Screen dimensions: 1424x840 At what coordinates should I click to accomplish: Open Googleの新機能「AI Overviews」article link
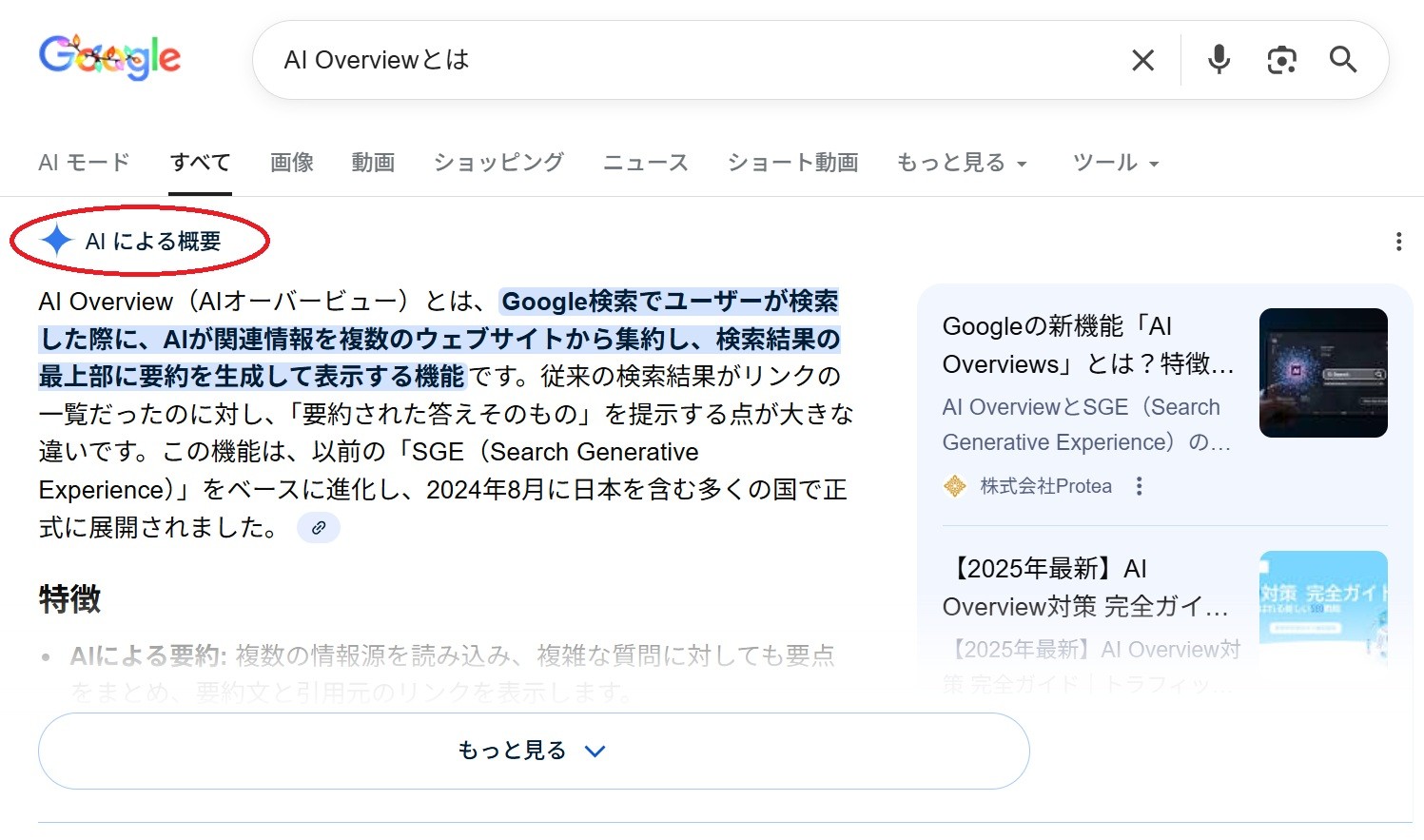1087,345
